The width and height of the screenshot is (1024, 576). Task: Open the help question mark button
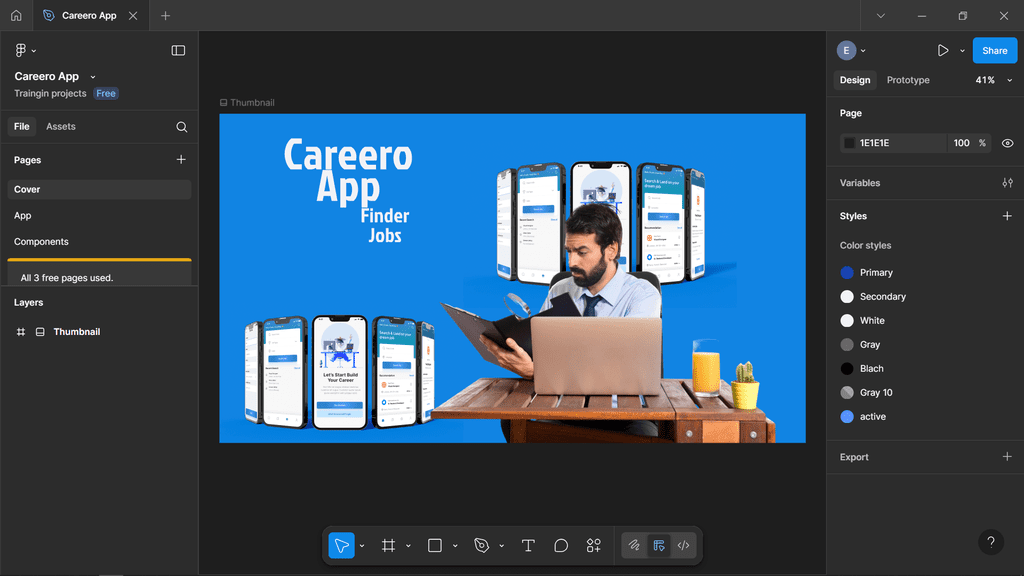point(991,541)
